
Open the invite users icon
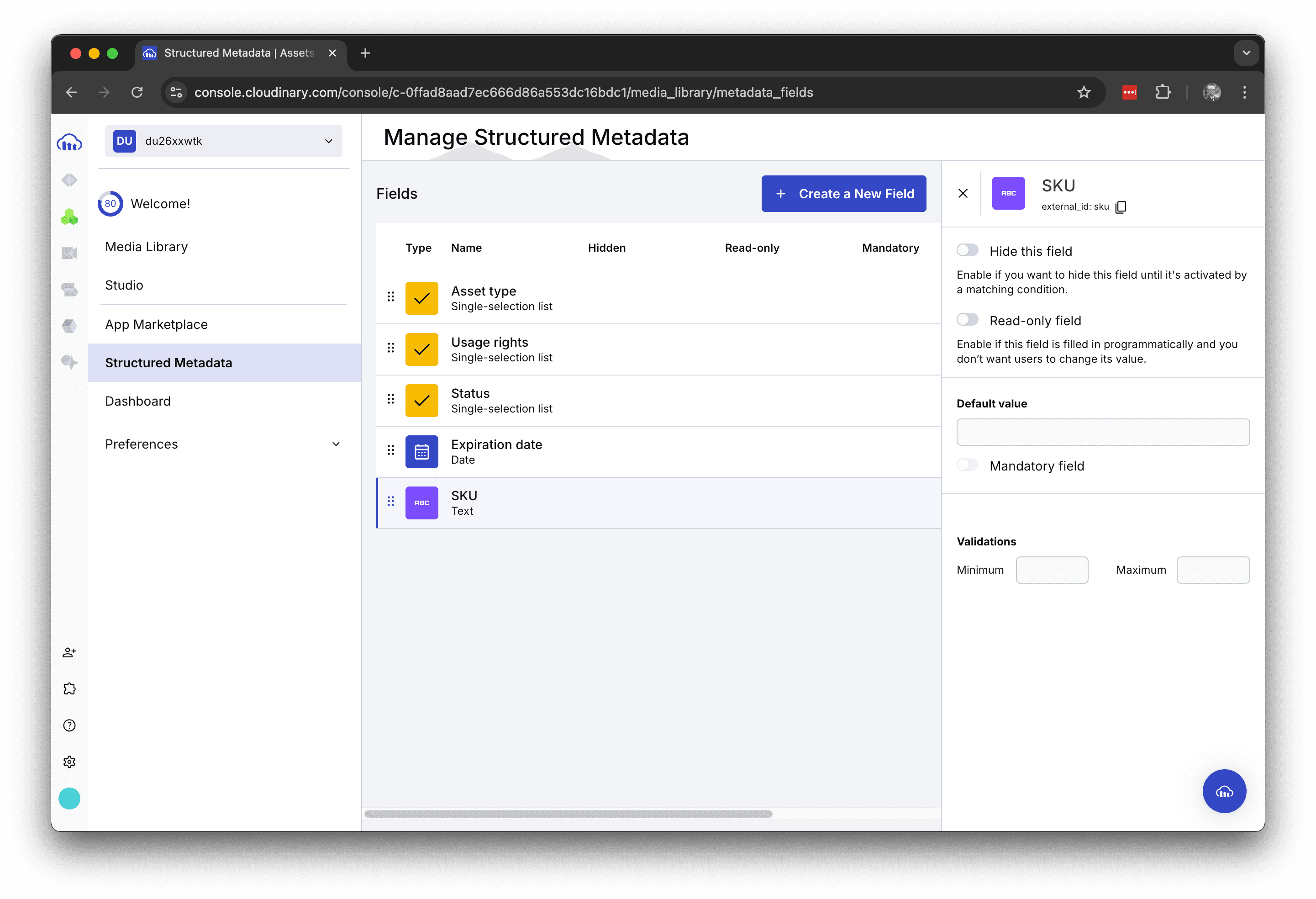[69, 653]
